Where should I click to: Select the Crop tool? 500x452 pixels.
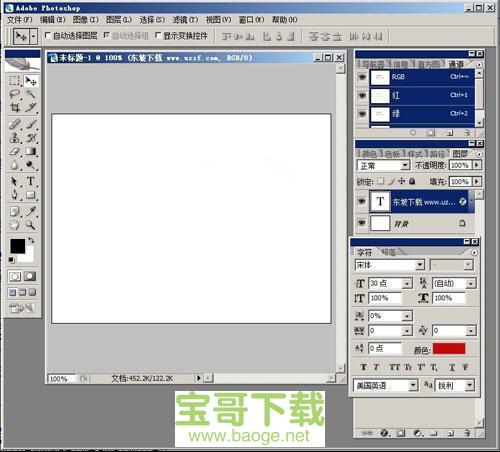14,107
